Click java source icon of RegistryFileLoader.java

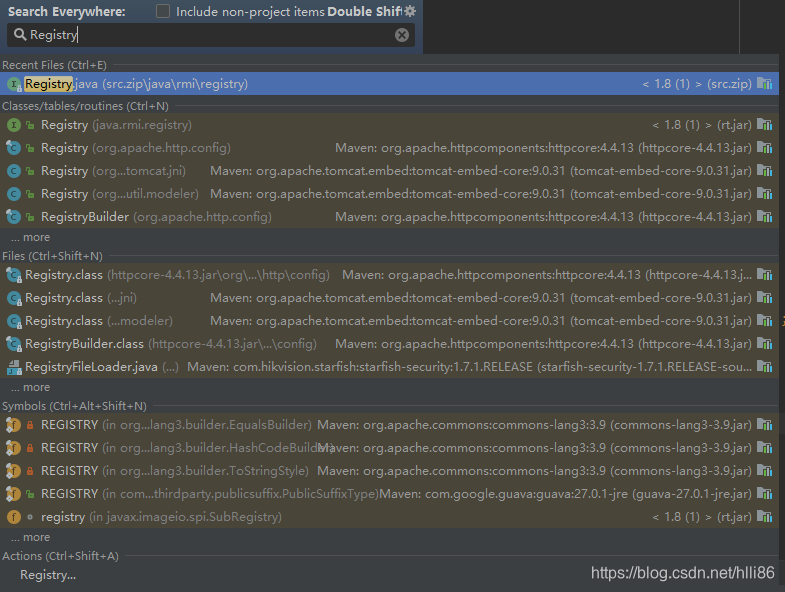click(14, 368)
